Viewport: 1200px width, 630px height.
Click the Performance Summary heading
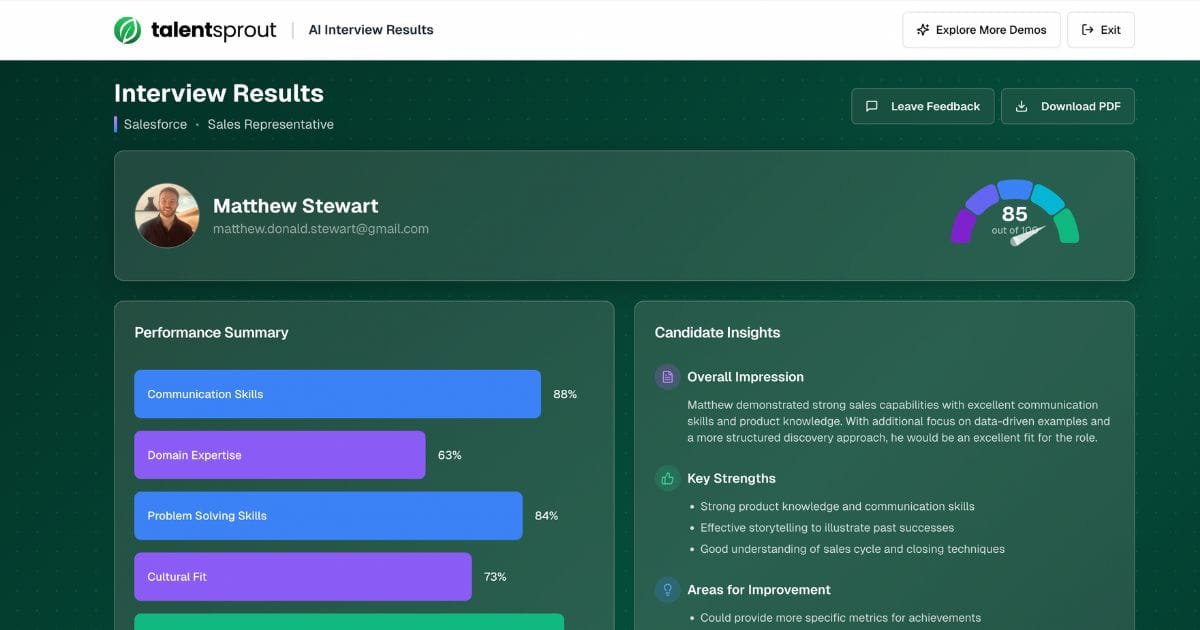211,333
